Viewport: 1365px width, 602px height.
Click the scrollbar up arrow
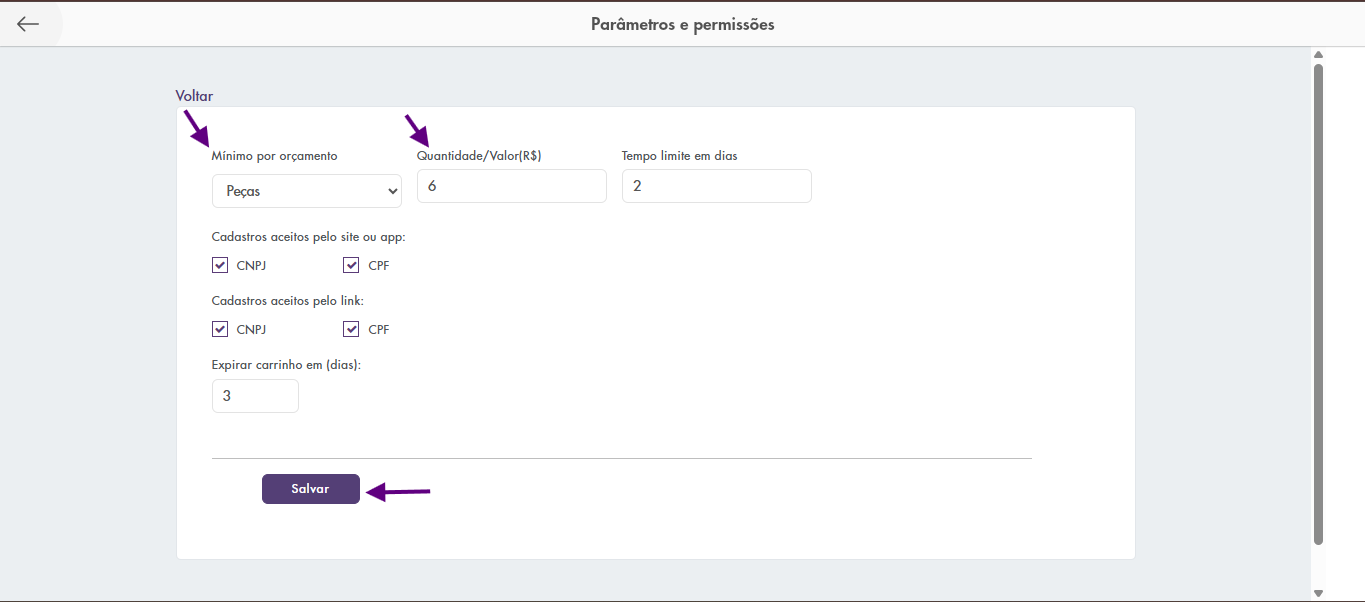1318,55
